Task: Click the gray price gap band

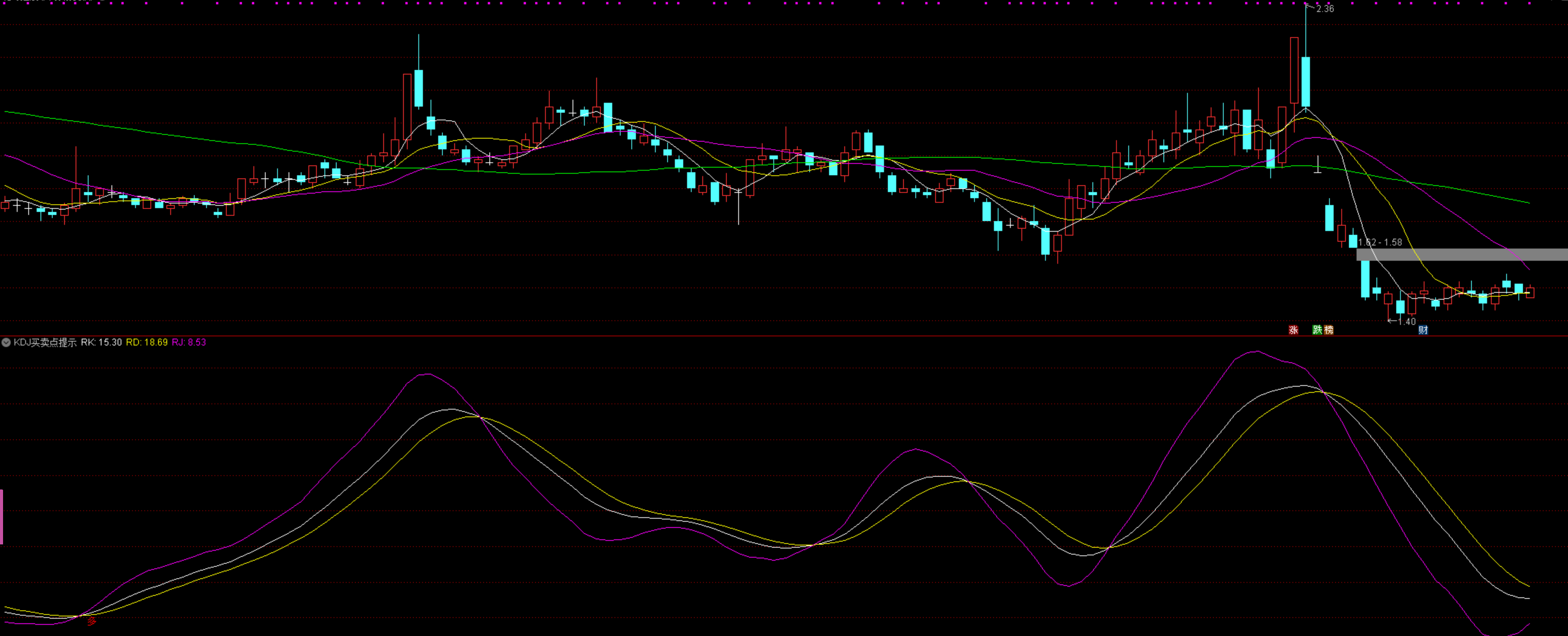Action: [x=1462, y=254]
